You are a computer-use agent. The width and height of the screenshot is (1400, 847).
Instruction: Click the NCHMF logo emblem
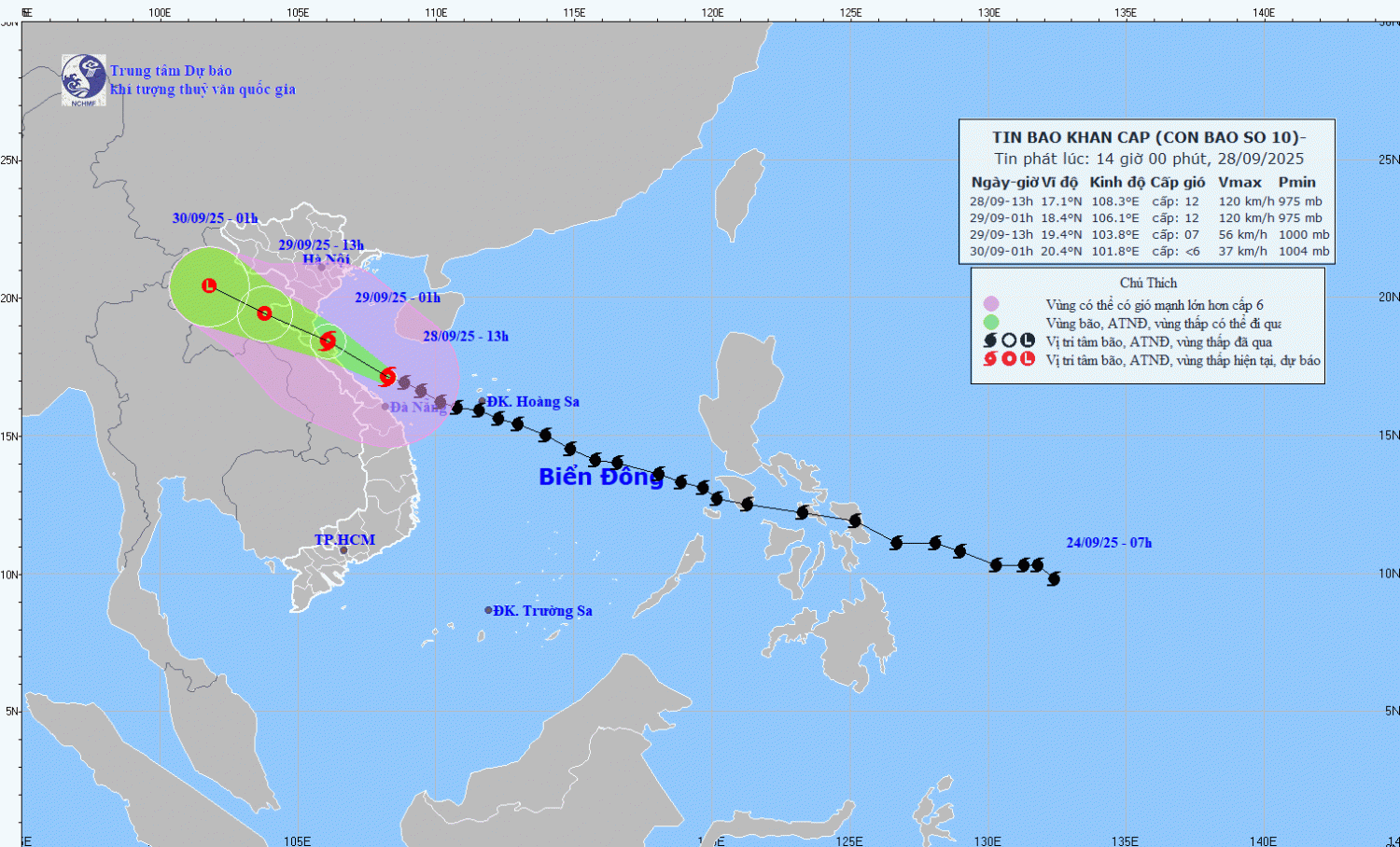pos(83,79)
